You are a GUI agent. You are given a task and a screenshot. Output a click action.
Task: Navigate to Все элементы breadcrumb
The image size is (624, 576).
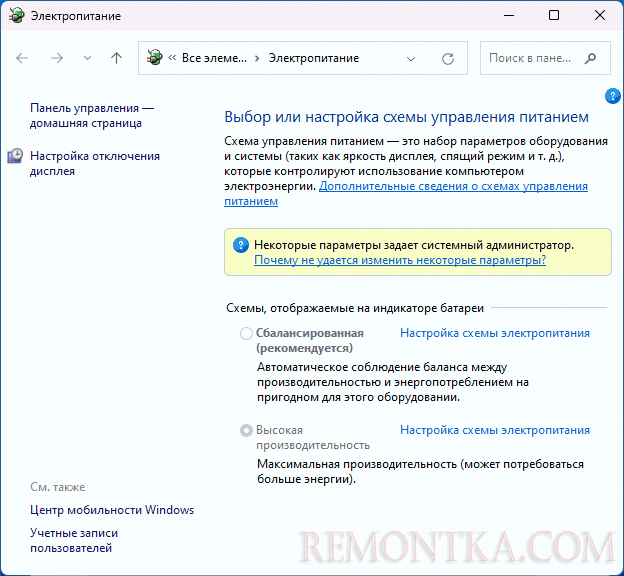214,59
